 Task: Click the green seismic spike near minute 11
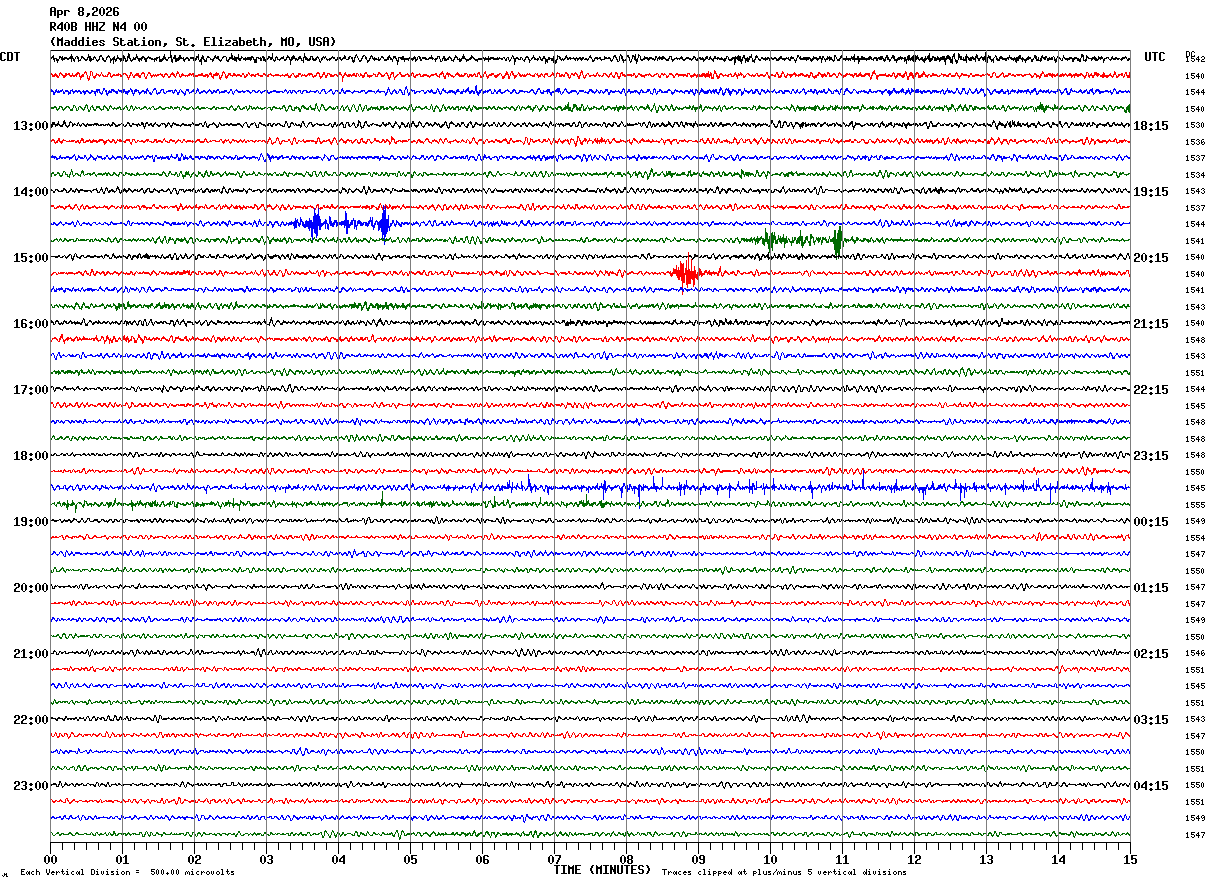pos(838,240)
